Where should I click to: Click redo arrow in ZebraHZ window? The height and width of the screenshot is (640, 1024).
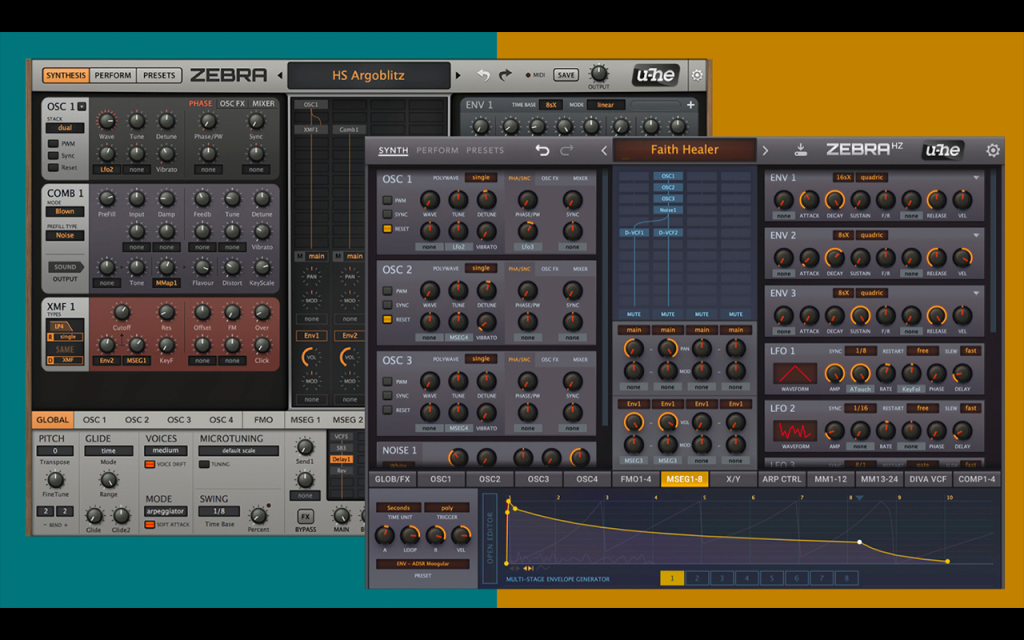tap(567, 150)
